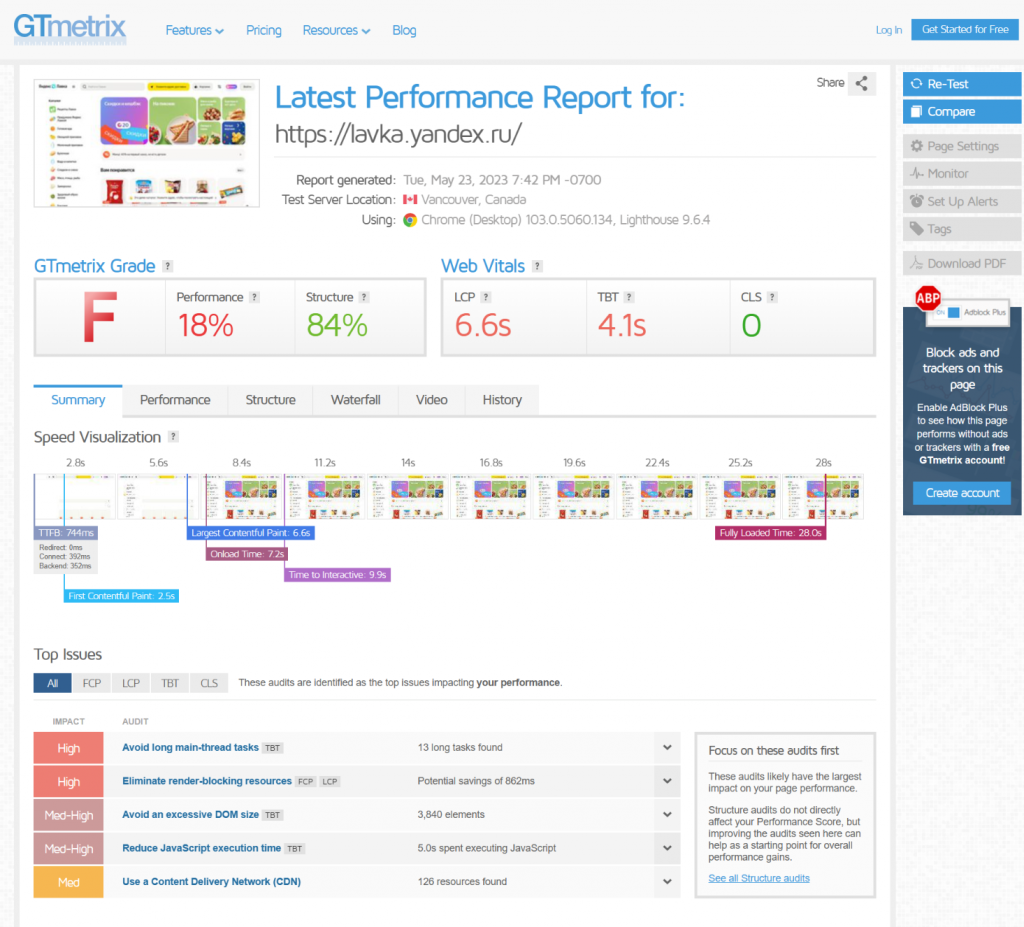
Task: Select the All issues filter
Action: (52, 683)
